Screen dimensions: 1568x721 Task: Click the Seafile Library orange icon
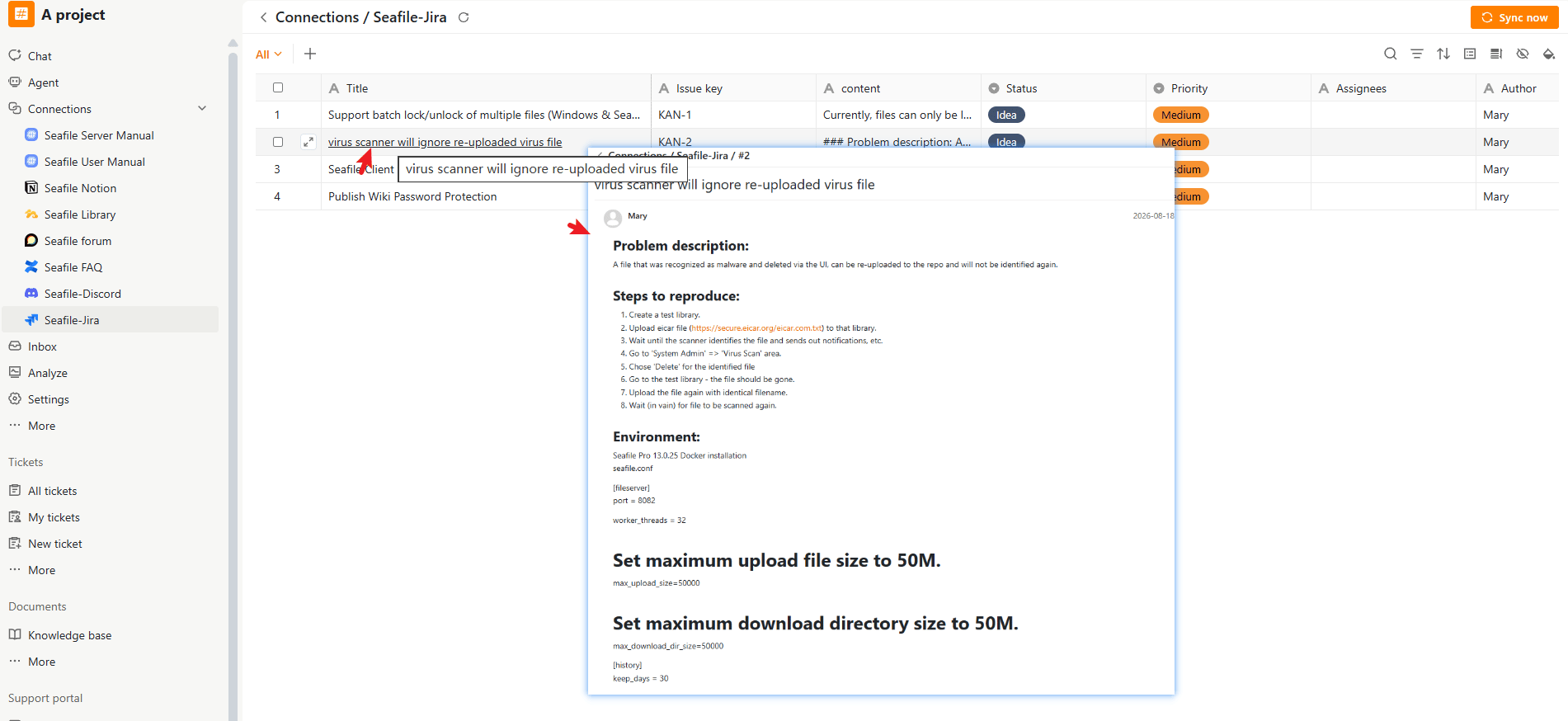click(31, 214)
